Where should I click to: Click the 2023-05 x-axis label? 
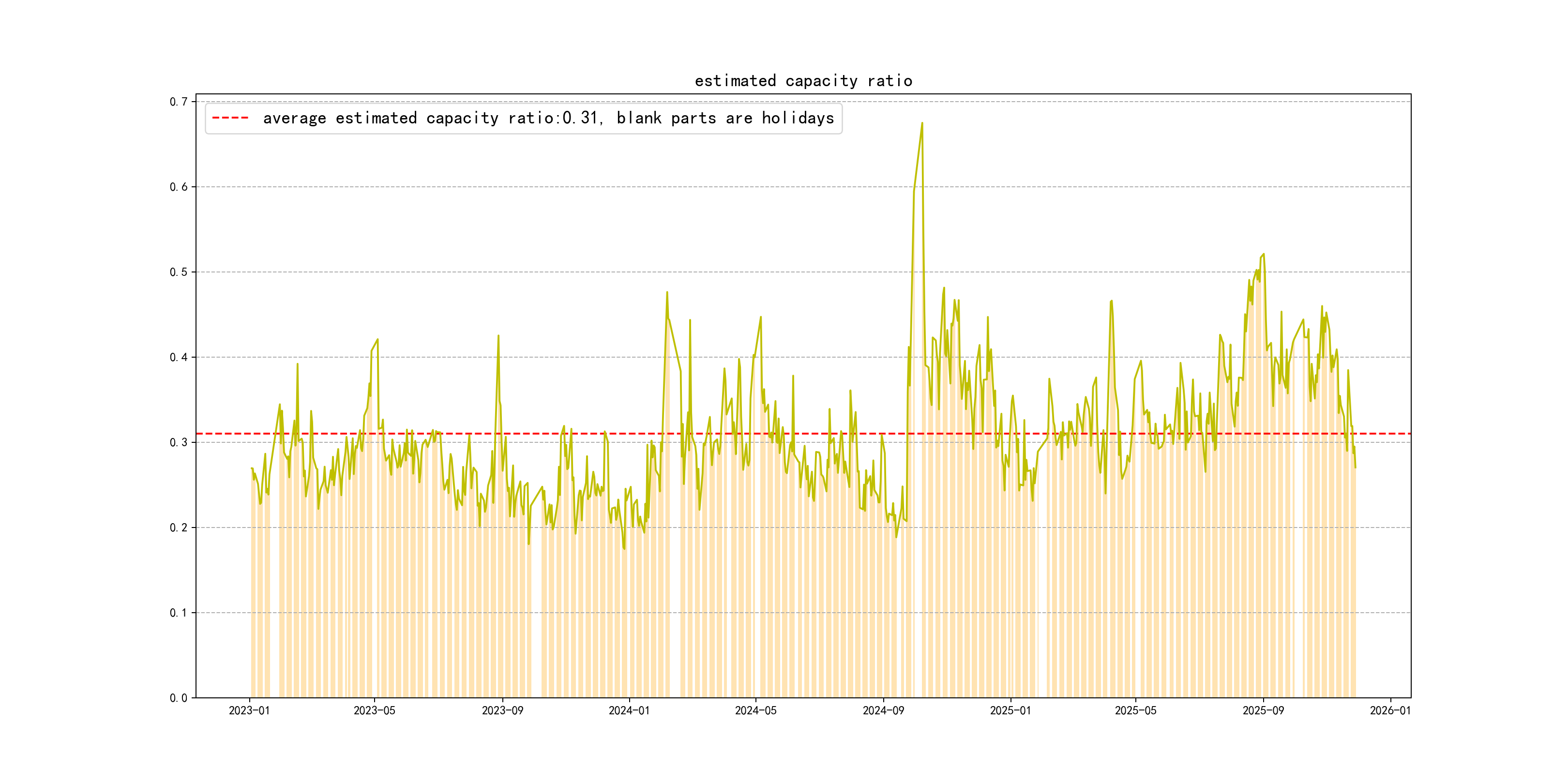click(x=375, y=710)
